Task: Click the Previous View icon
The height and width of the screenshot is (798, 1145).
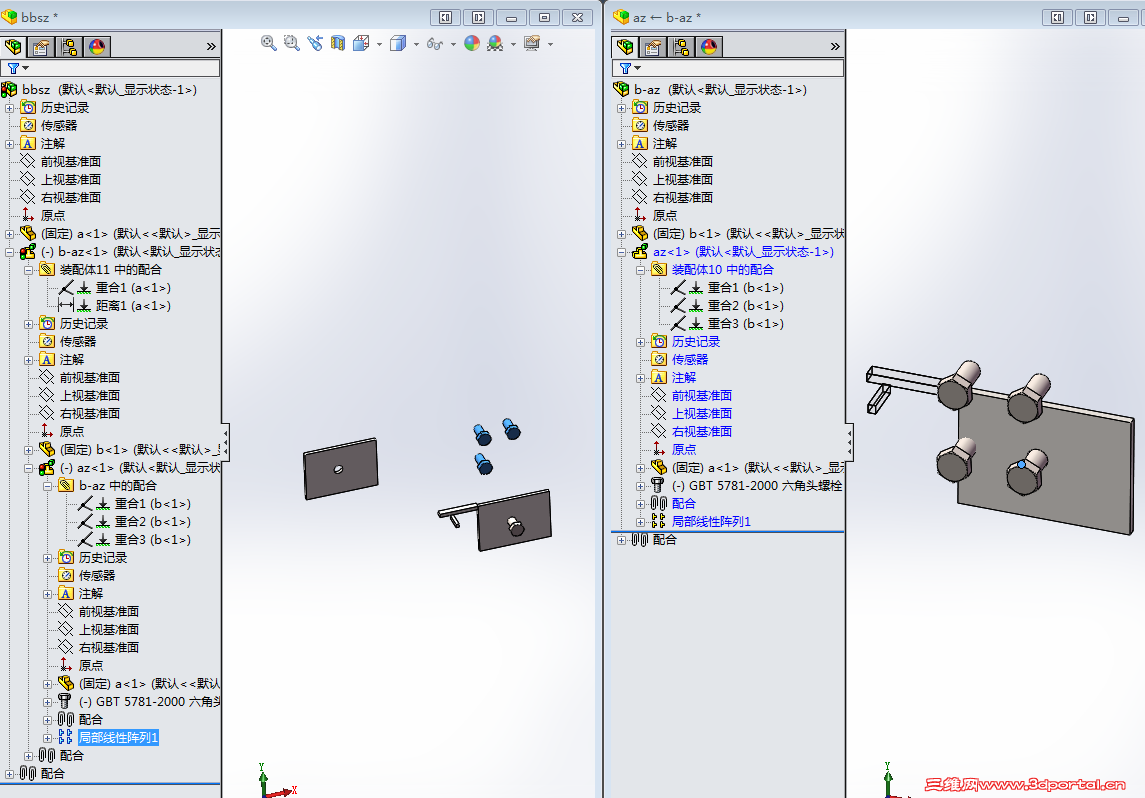Action: pos(315,43)
